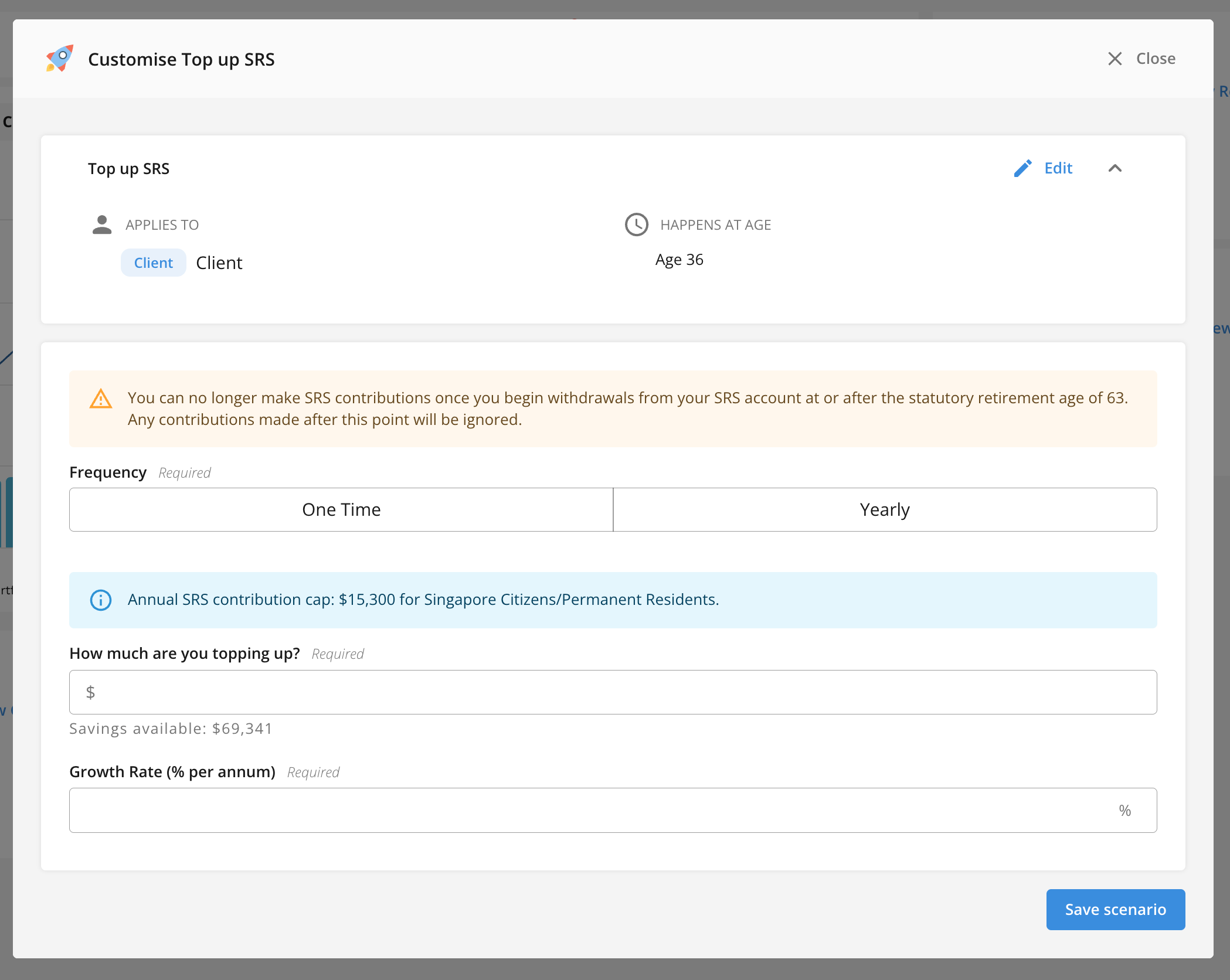Click the Edit link text

pyautogui.click(x=1058, y=168)
